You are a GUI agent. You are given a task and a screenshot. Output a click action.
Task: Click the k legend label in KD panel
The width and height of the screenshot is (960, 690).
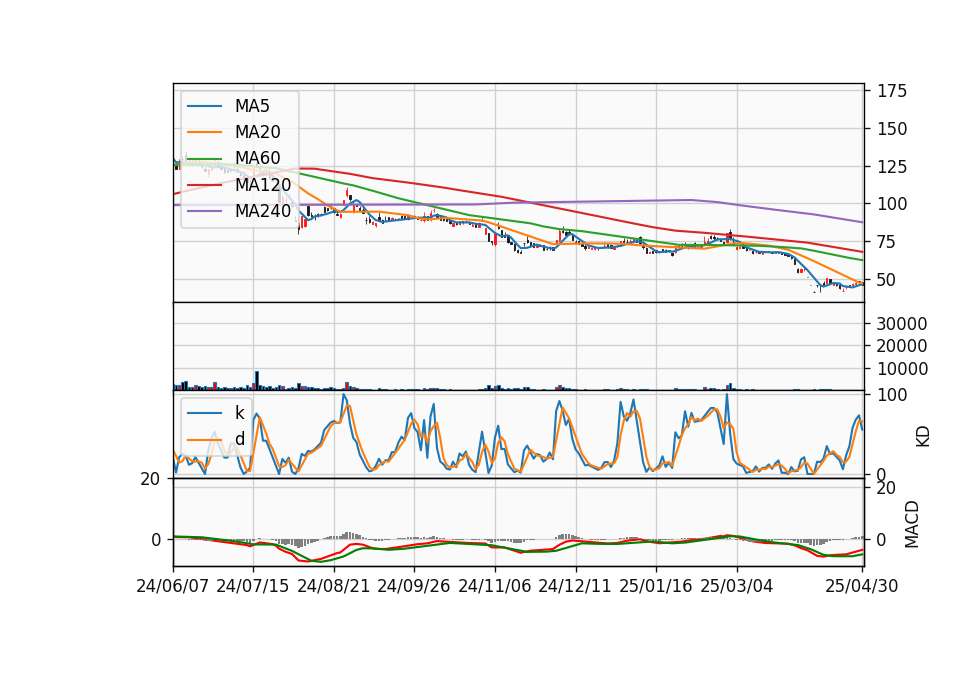[x=239, y=413]
